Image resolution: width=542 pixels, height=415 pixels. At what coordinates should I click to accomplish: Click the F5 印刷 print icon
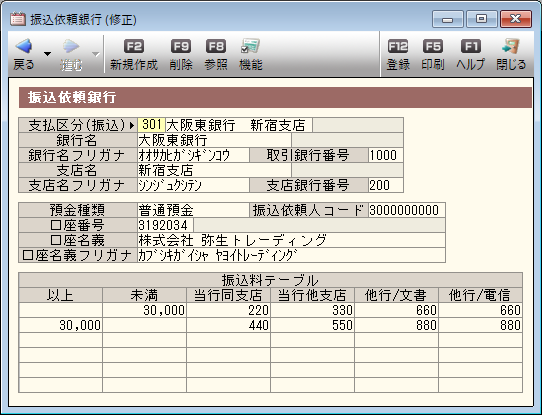point(433,46)
